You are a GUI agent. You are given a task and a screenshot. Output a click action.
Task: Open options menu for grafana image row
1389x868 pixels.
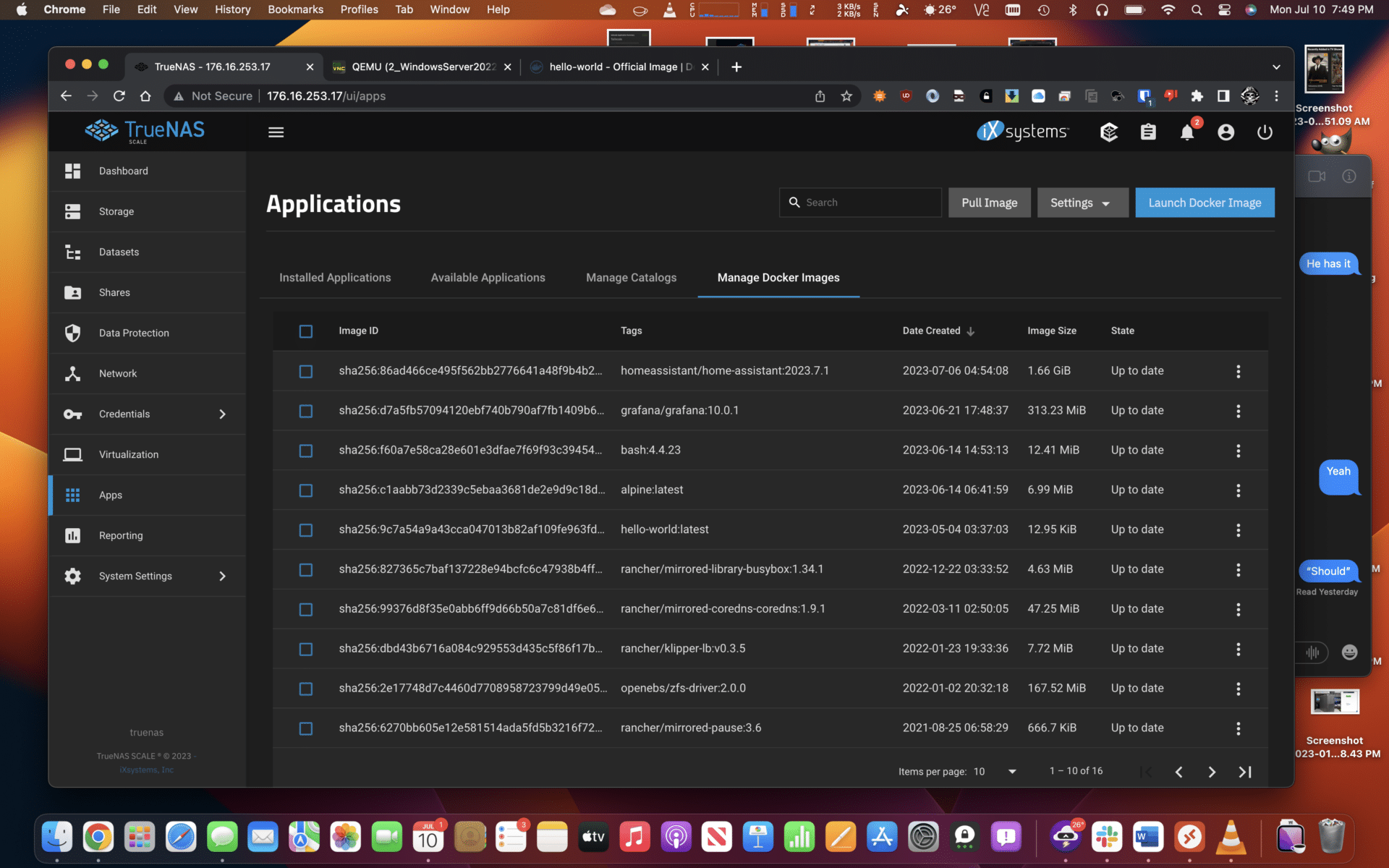tap(1238, 411)
